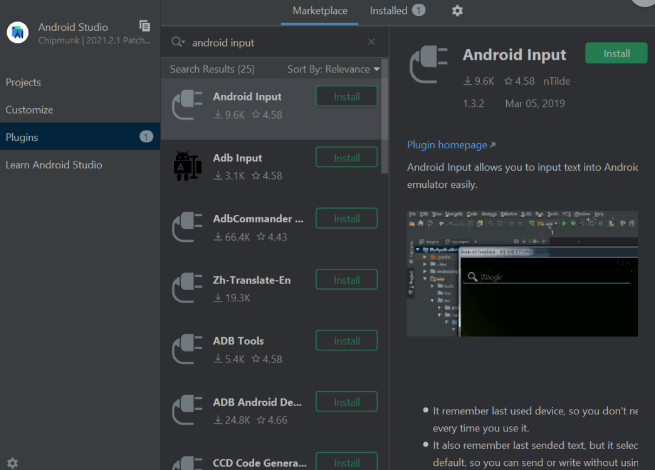Install Android Input from the results list
This screenshot has width=655, height=470.
(347, 97)
